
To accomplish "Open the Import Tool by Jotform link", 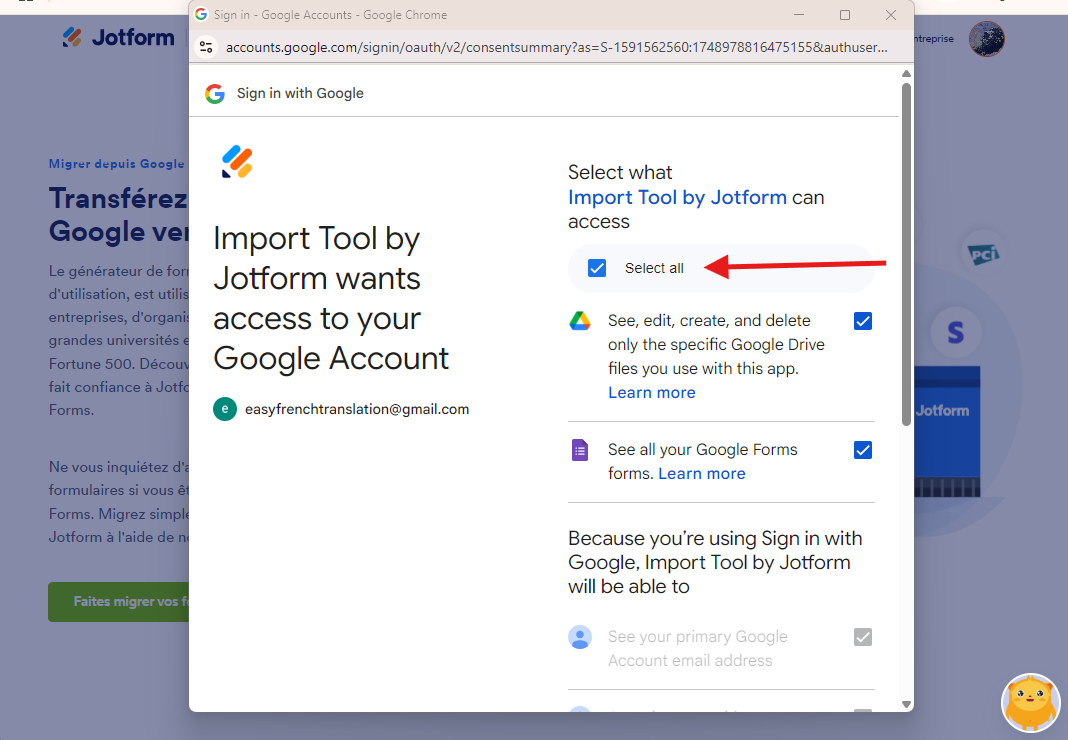I will pyautogui.click(x=677, y=198).
